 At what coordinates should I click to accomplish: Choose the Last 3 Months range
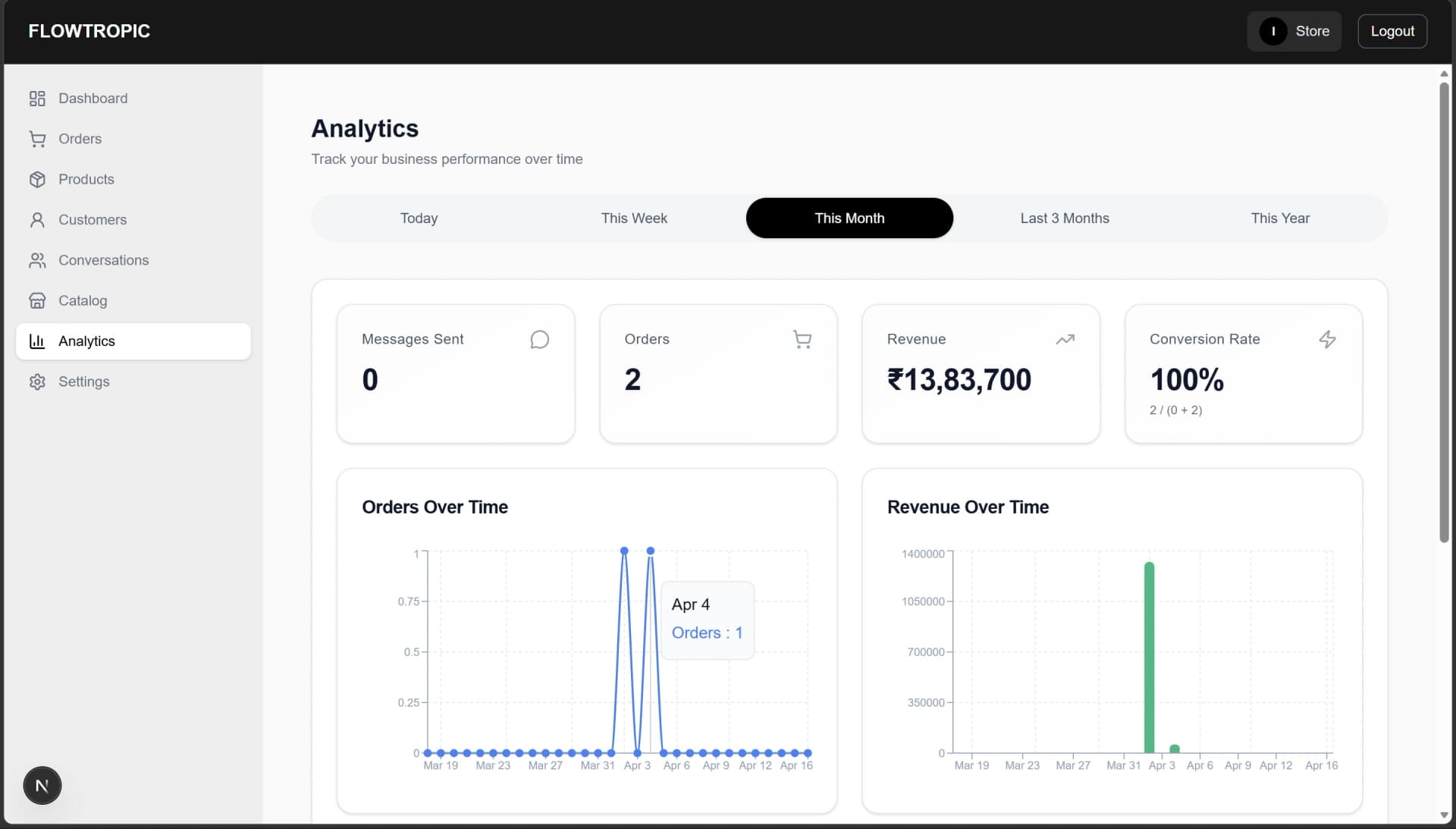[1064, 218]
